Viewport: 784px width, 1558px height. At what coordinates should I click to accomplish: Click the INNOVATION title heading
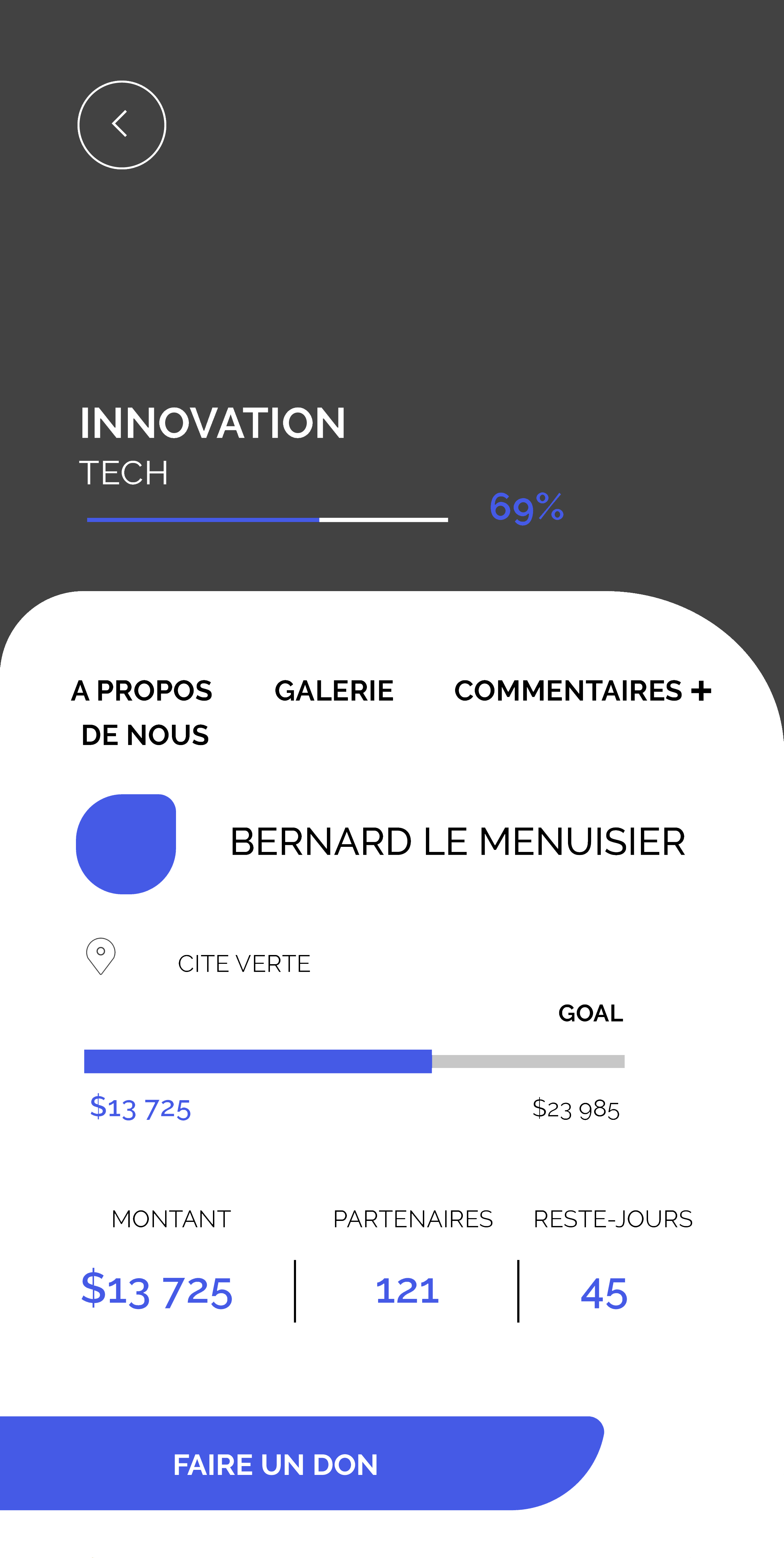coord(213,423)
